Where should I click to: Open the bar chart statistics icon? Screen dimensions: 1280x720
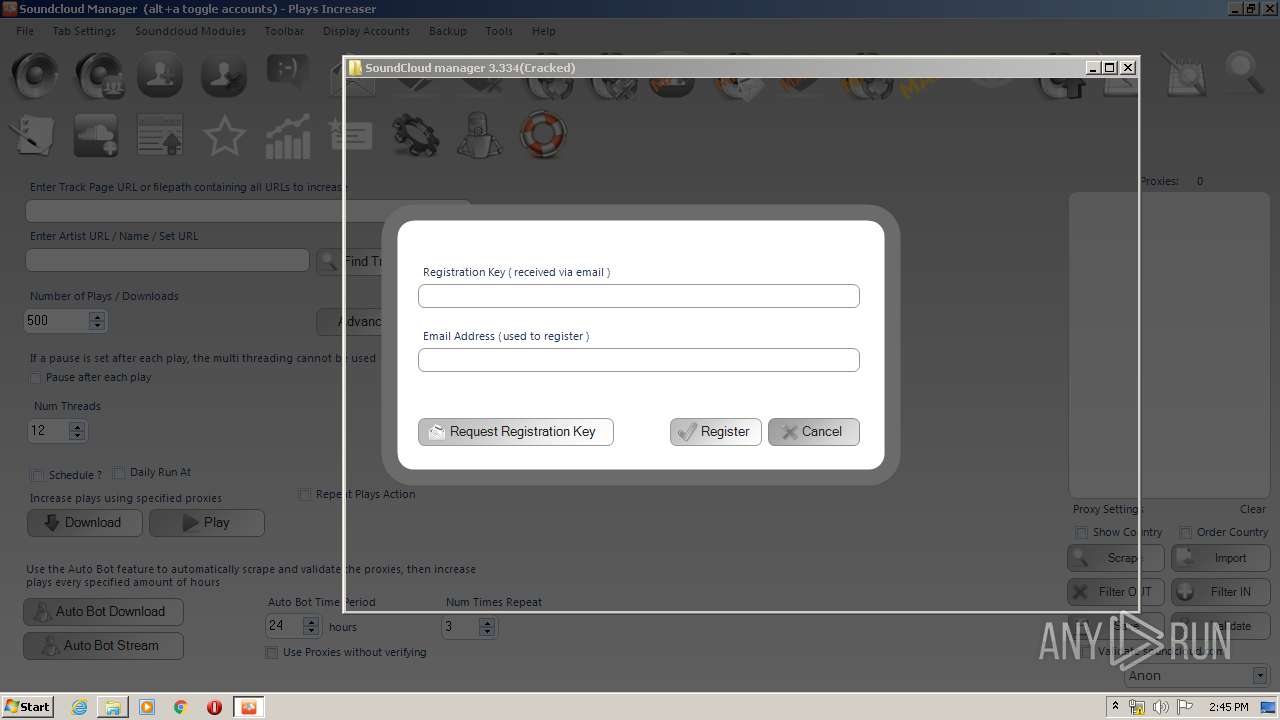point(288,136)
